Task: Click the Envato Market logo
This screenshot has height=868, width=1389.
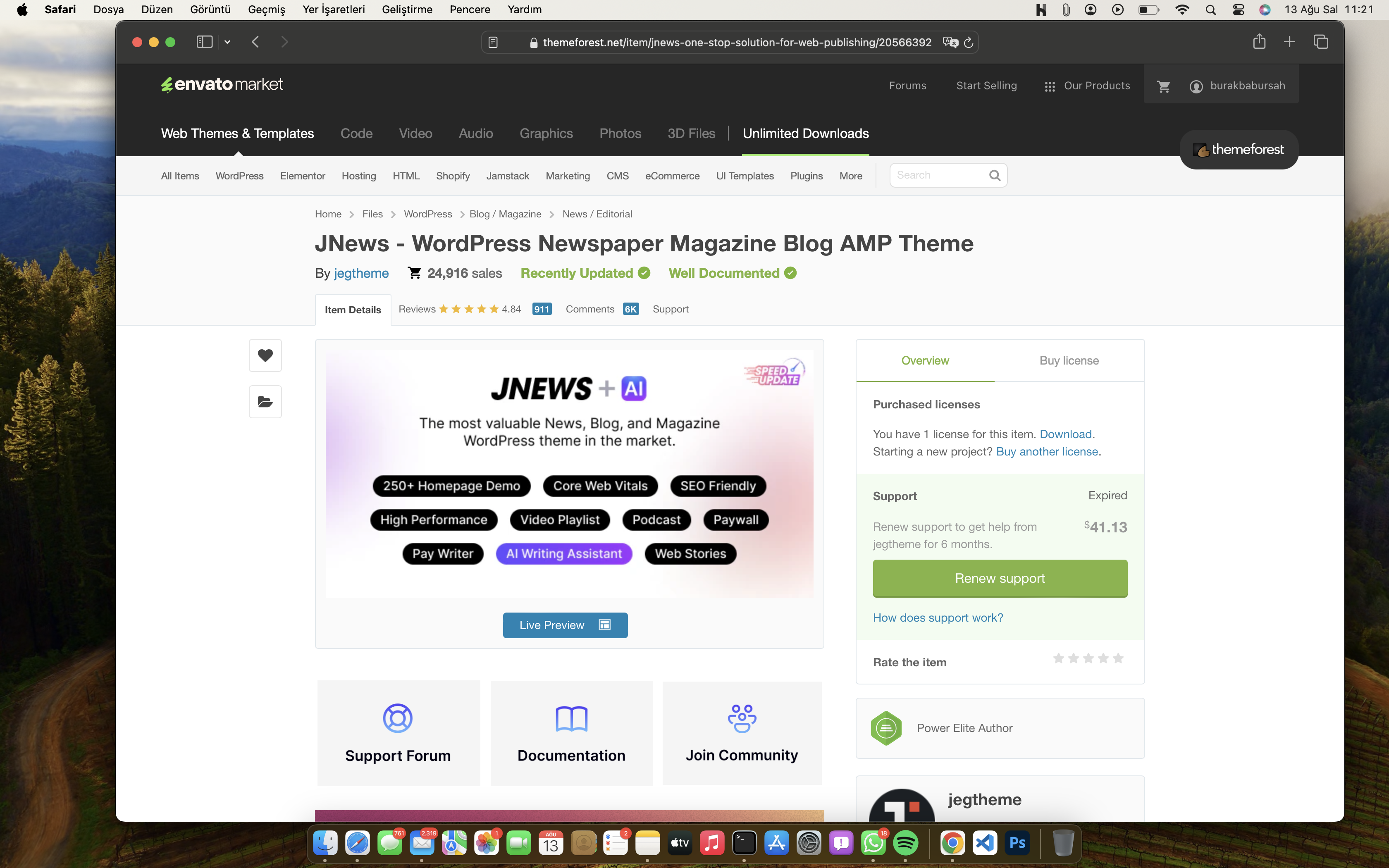Action: 222,84
